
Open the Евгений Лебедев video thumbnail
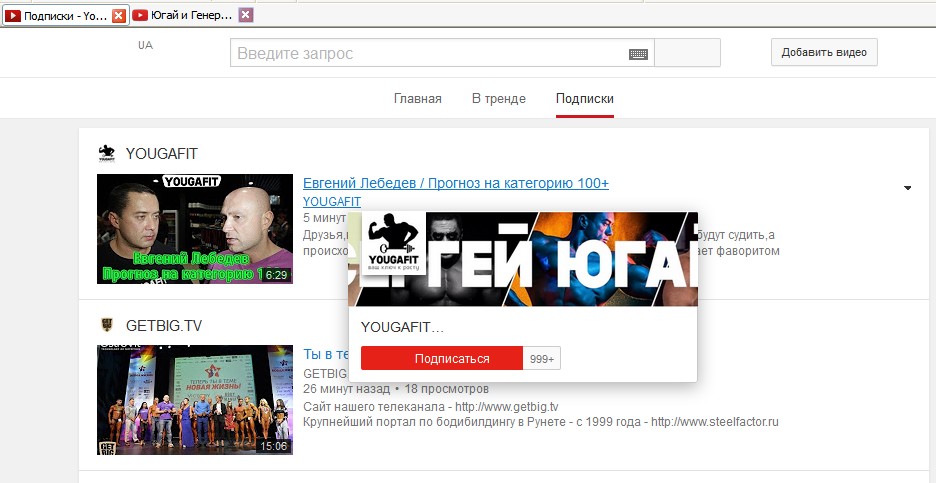pyautogui.click(x=194, y=229)
